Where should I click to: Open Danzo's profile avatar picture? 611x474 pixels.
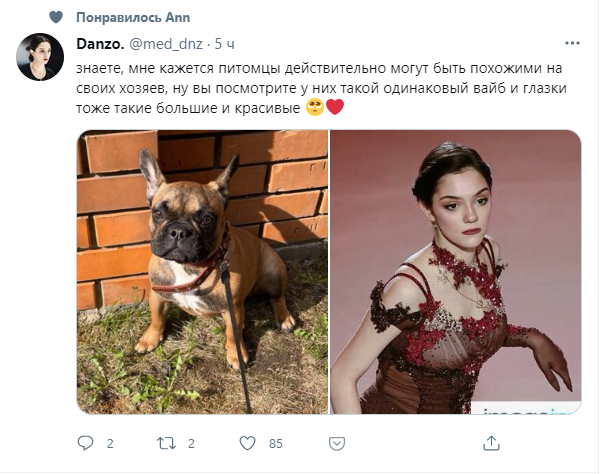(40, 57)
